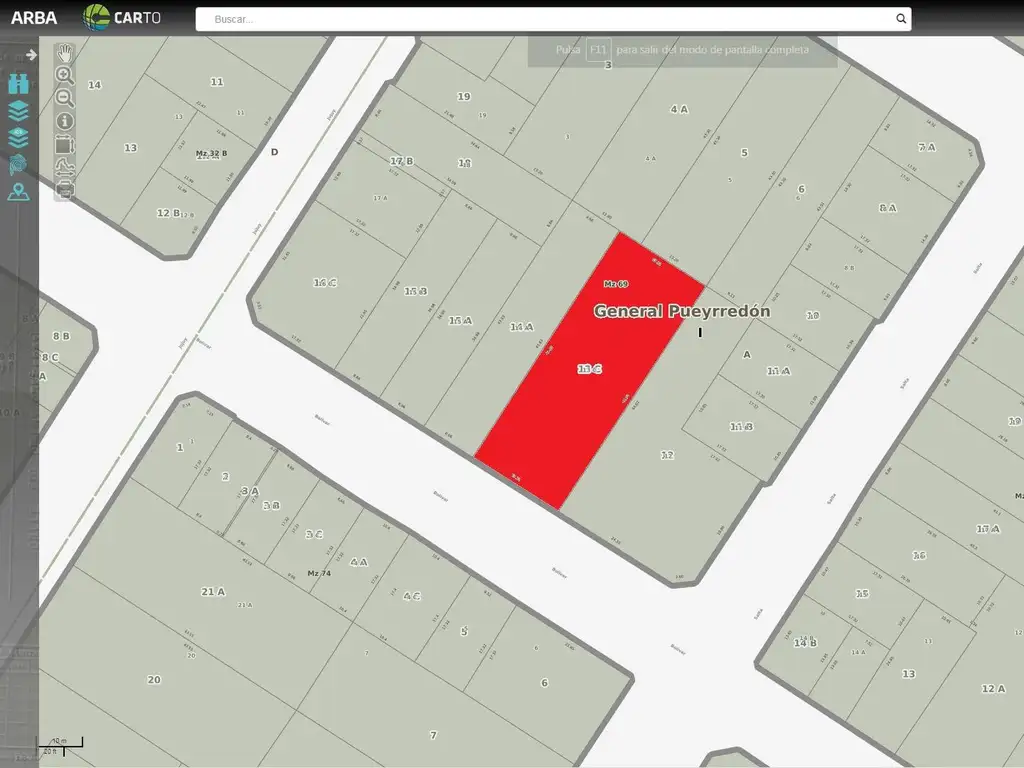Click the fingerprint icon in sidebar

(x=18, y=165)
